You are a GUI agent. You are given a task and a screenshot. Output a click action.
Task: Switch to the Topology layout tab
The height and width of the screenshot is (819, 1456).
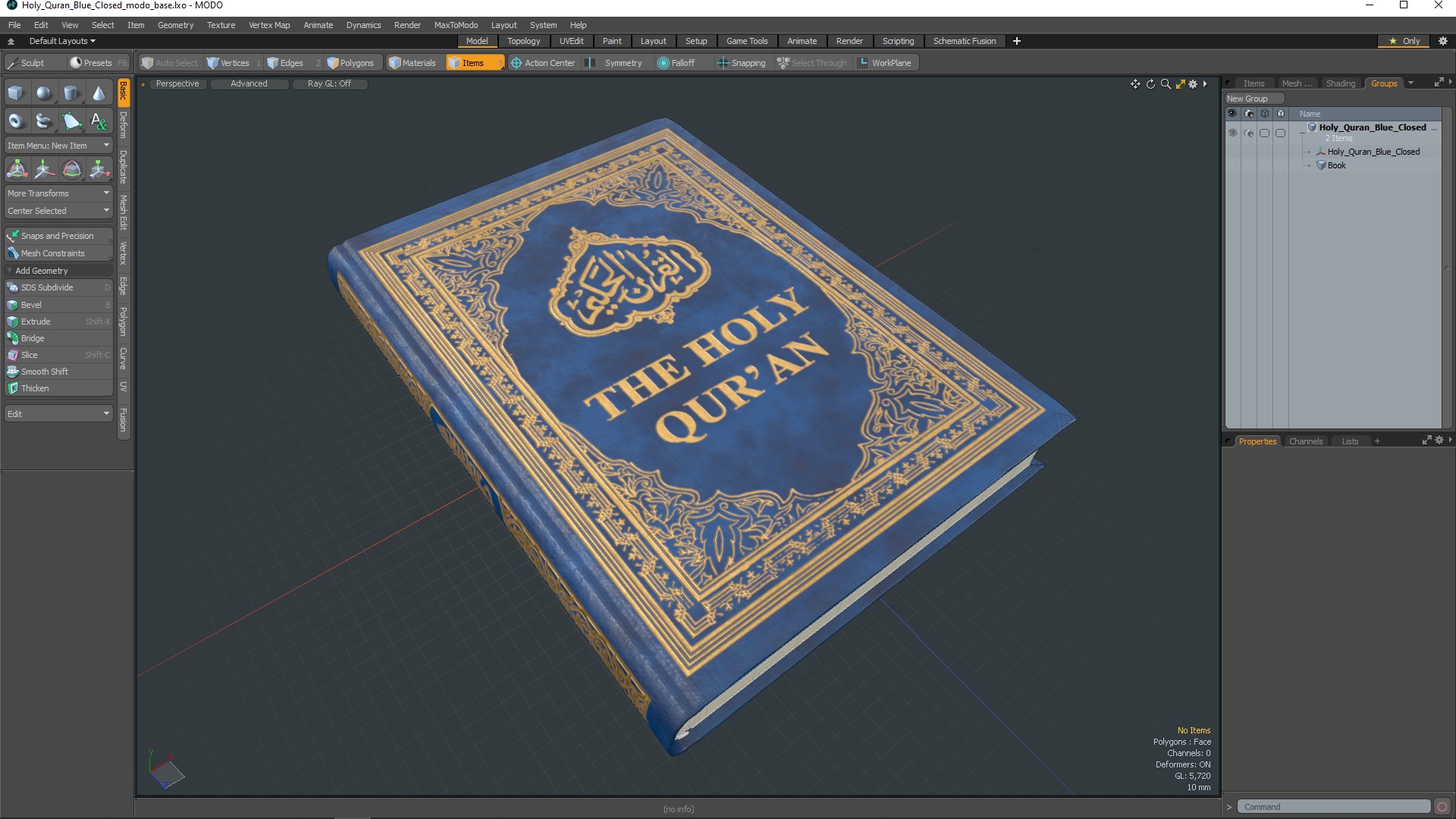point(523,41)
